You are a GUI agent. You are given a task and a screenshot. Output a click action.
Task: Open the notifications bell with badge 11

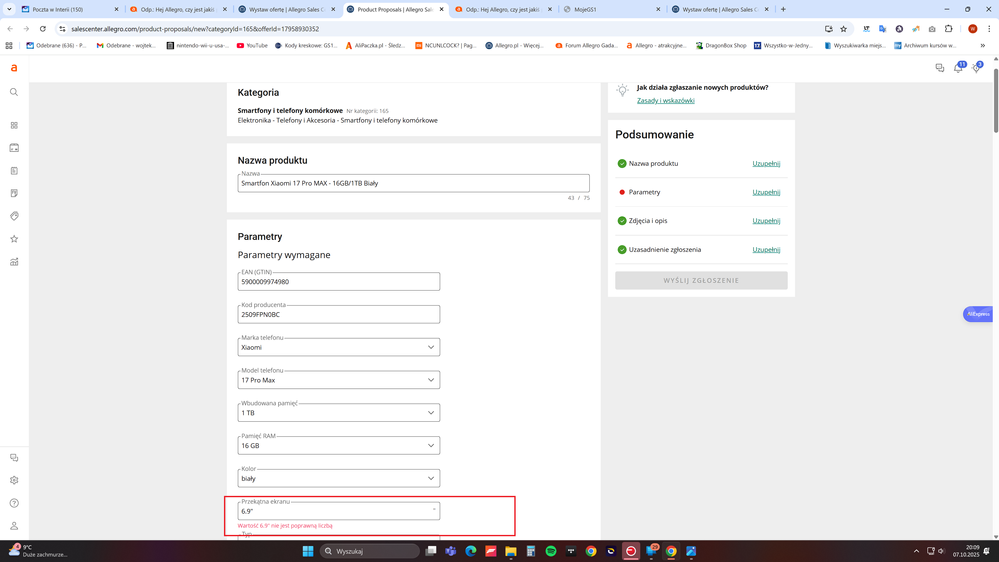click(x=958, y=68)
